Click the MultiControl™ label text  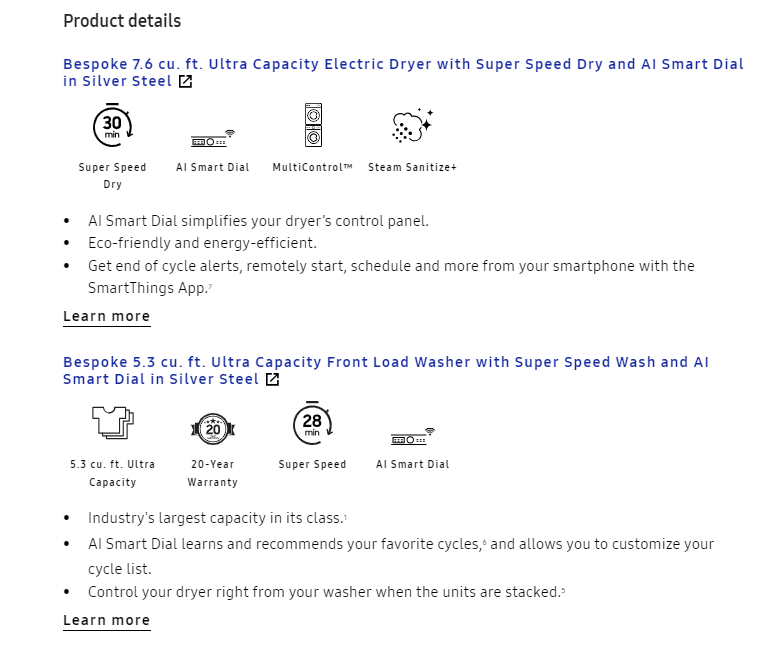click(x=313, y=168)
